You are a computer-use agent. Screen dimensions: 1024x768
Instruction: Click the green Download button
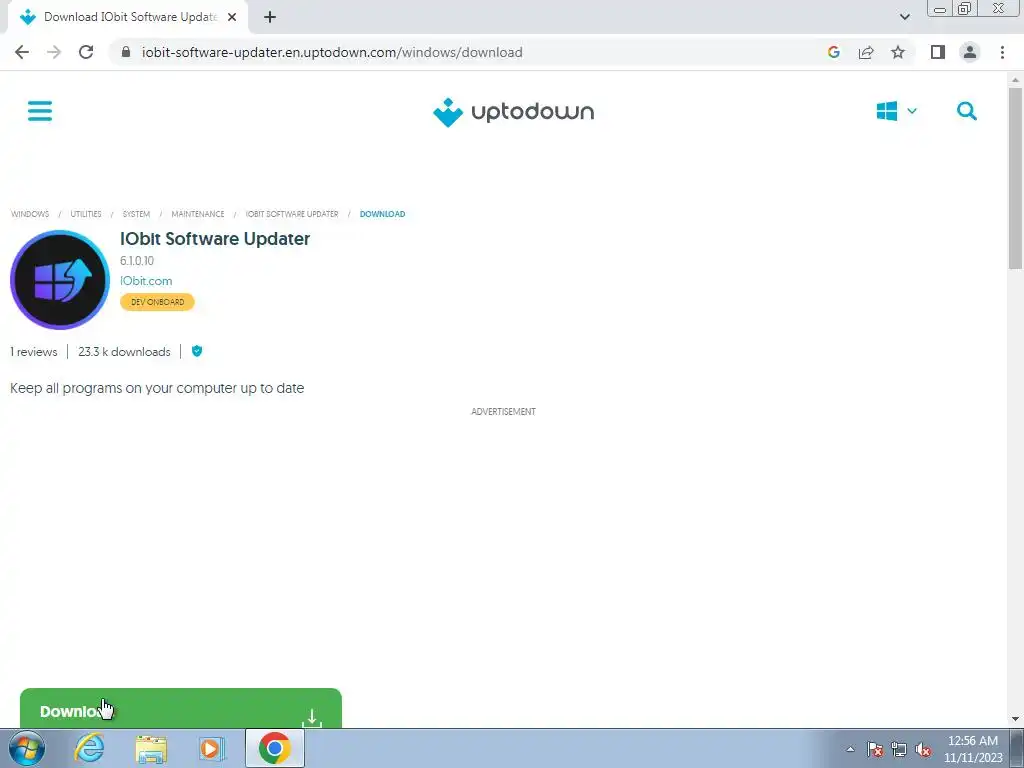pos(181,708)
